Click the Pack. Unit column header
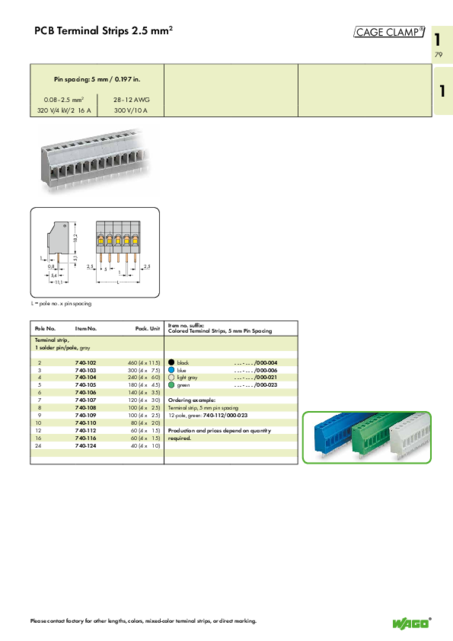Viewport: 453px width, 641px height. tap(148, 328)
